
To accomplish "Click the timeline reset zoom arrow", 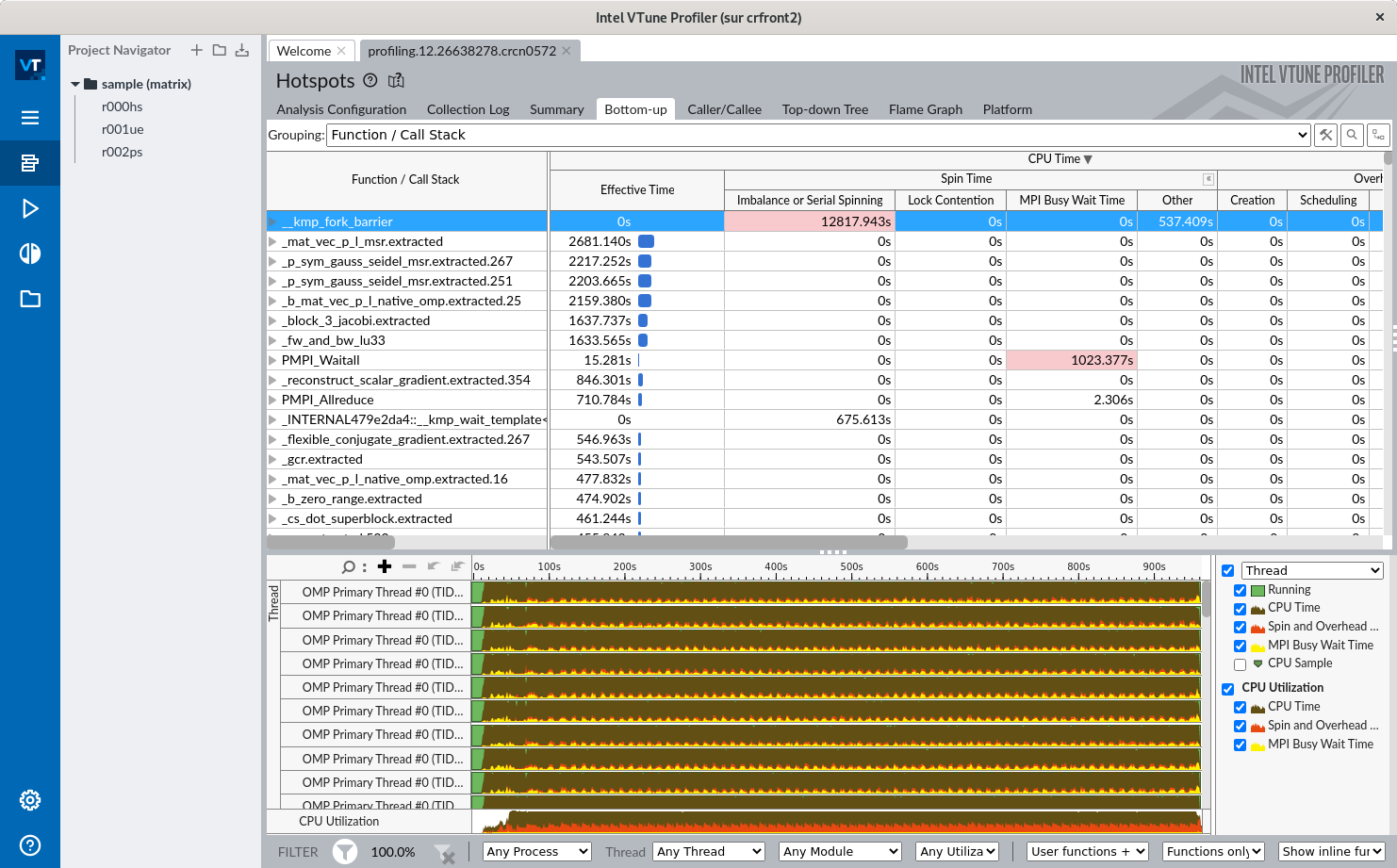I will point(457,566).
